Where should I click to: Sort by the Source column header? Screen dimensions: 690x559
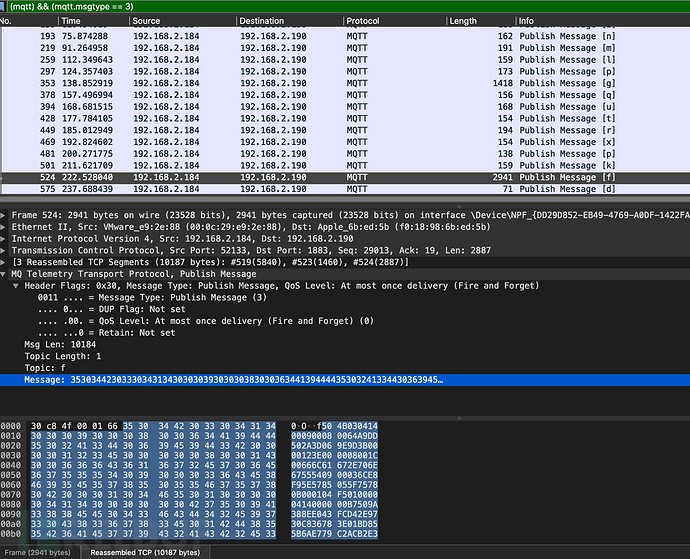(183, 21)
